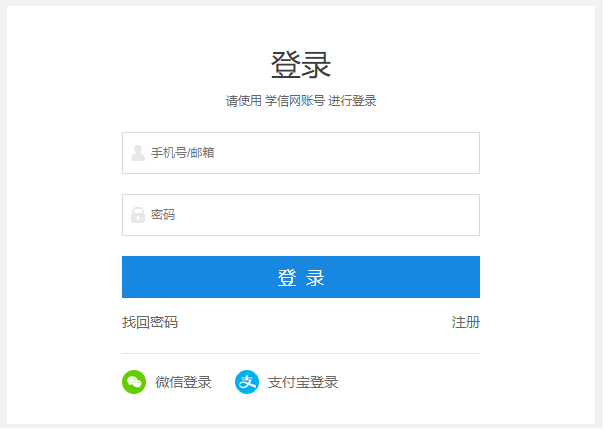Choose the 支付宝登录 text link
This screenshot has width=604, height=430.
click(x=303, y=382)
